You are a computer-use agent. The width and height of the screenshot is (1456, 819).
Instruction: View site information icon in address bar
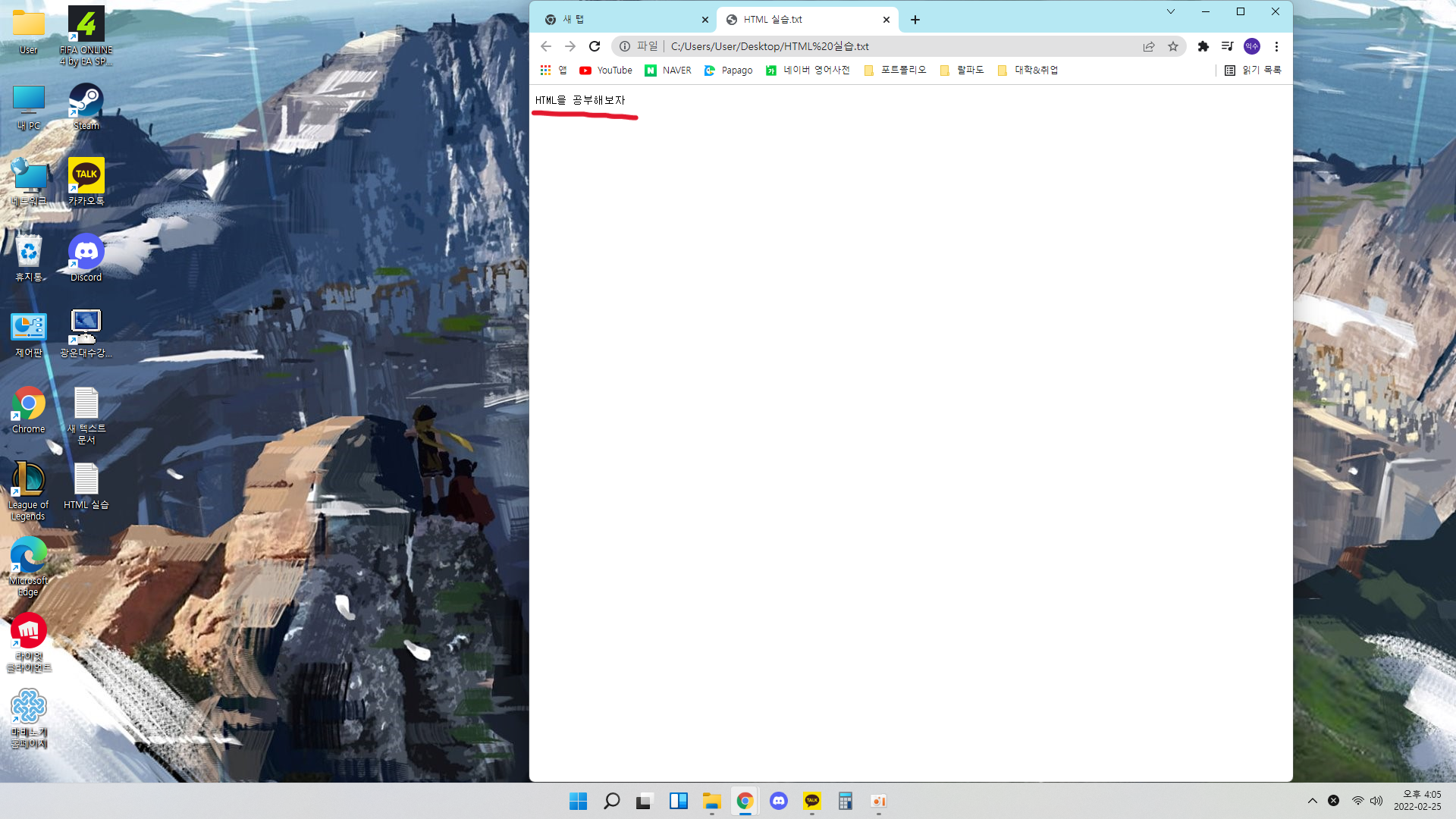(625, 46)
